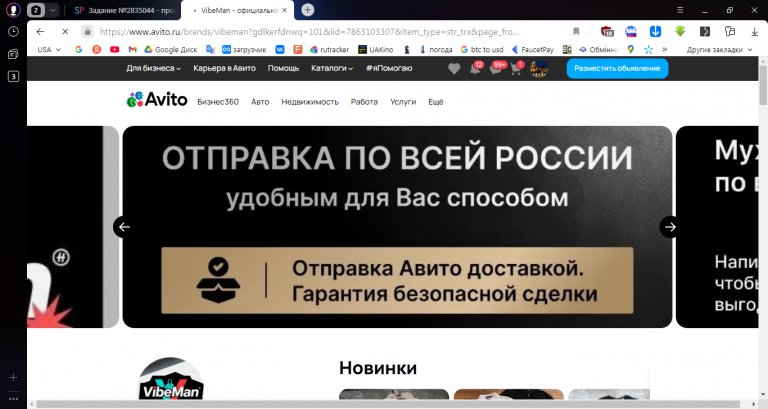Click the Отправка по всей России banner
Image resolution: width=768 pixels, height=409 pixels.
[x=397, y=227]
